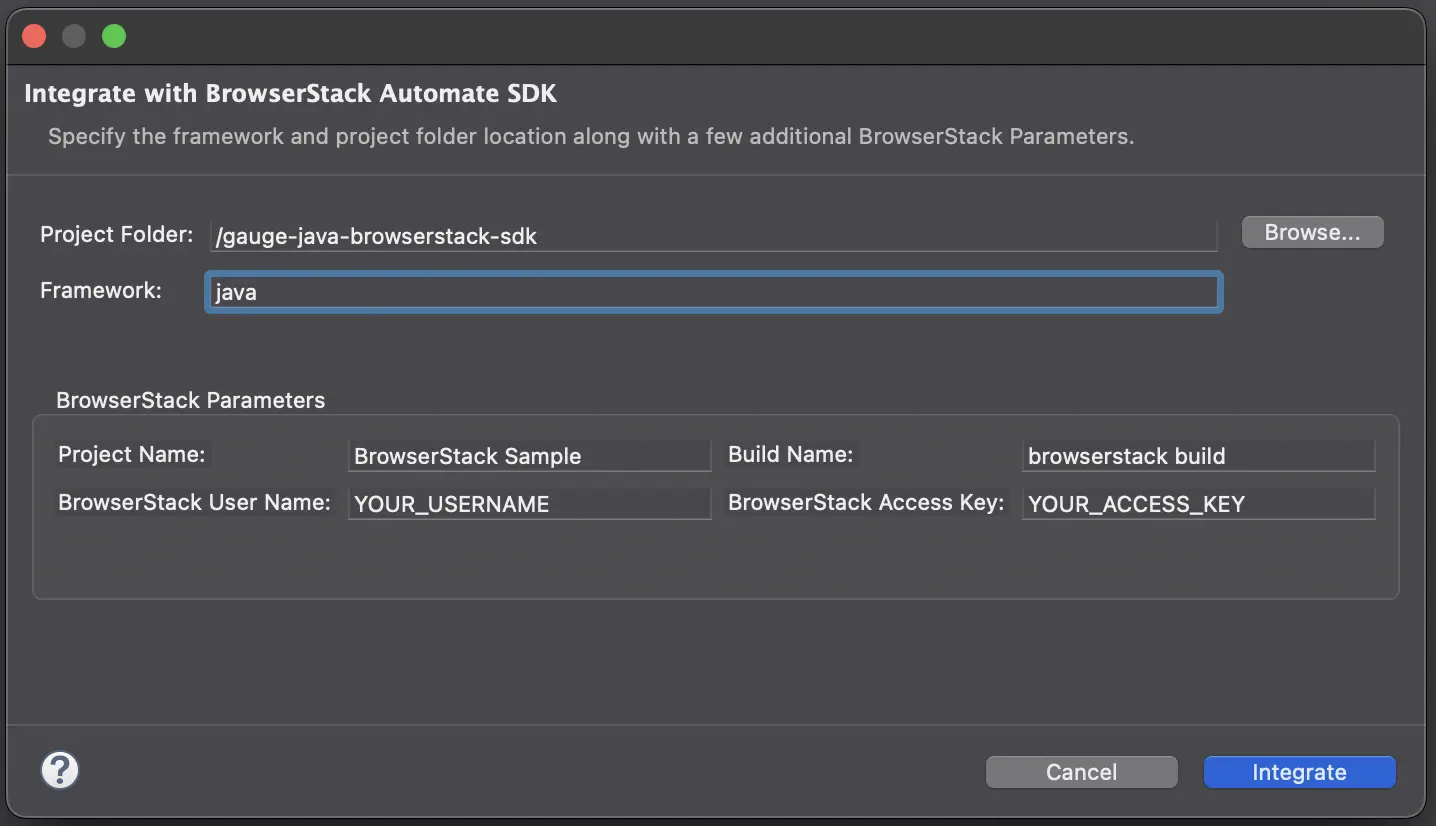The height and width of the screenshot is (826, 1436).
Task: Browse for a project folder
Action: click(1312, 232)
